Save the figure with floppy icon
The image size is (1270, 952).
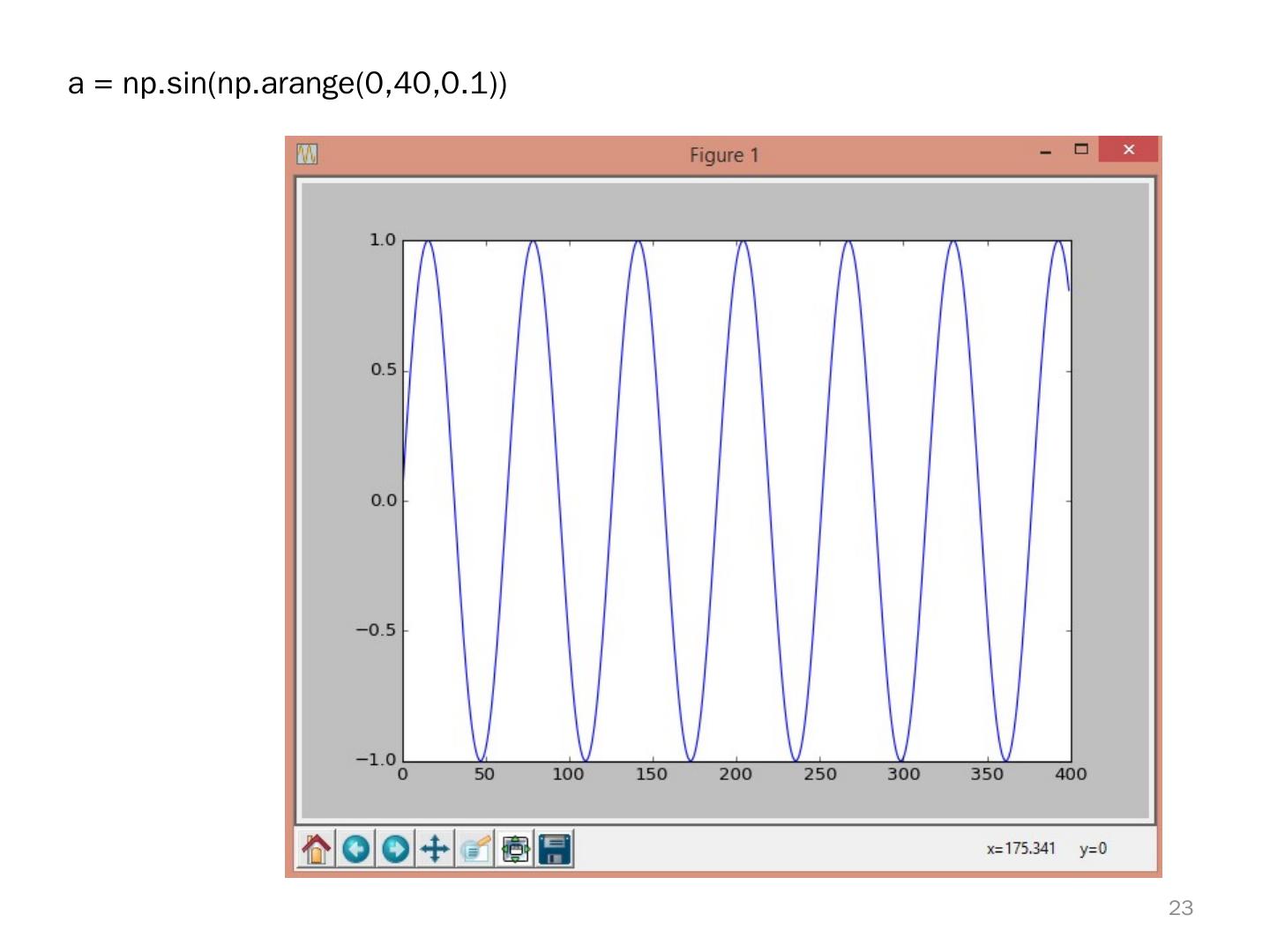click(x=555, y=849)
